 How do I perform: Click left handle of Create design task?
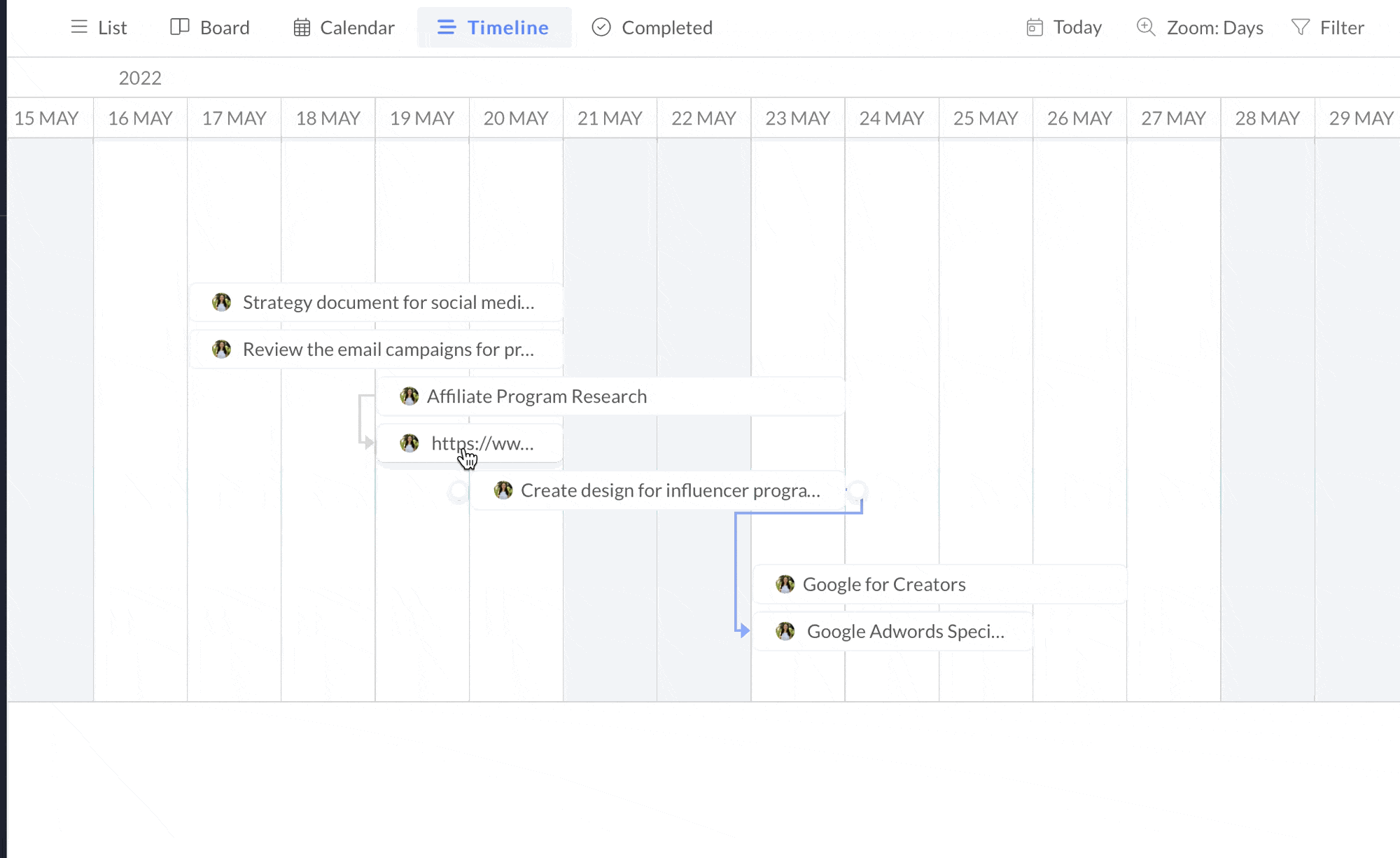pos(458,491)
